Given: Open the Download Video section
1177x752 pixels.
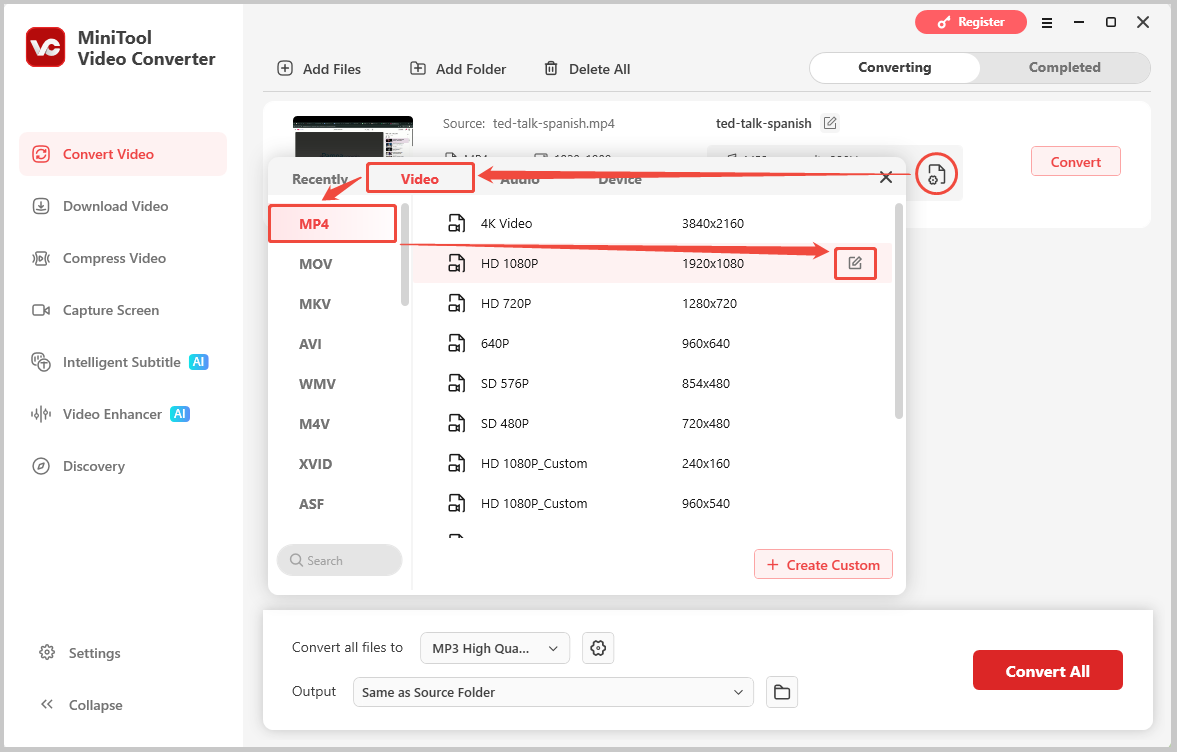Looking at the screenshot, I should click(100, 206).
